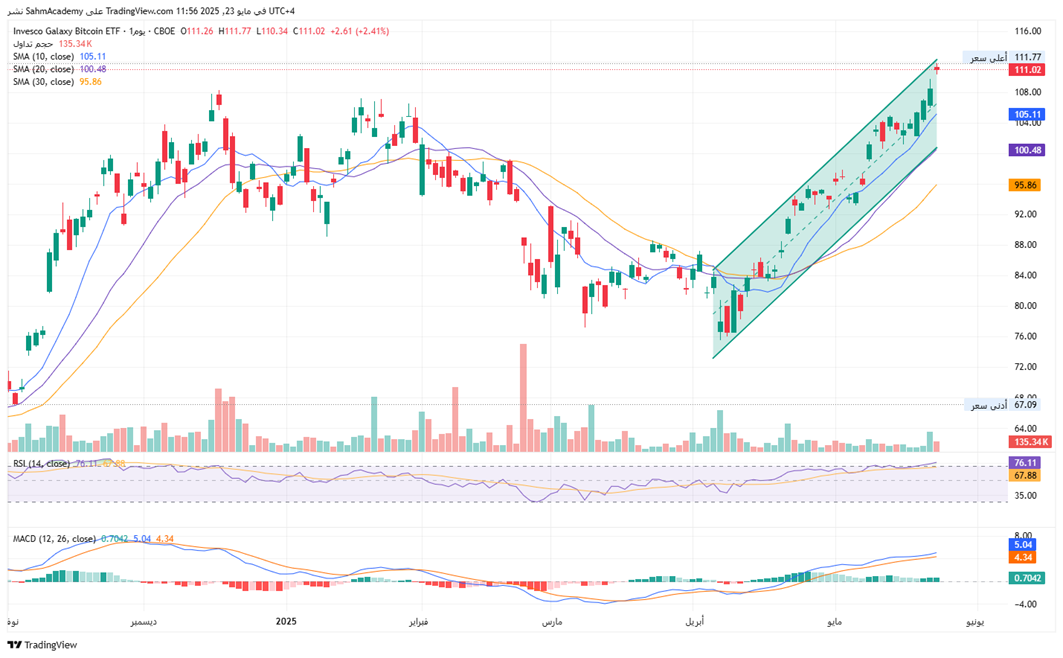Click the "مارس" label on the time axis
This screenshot has width=1063, height=658.
click(551, 621)
